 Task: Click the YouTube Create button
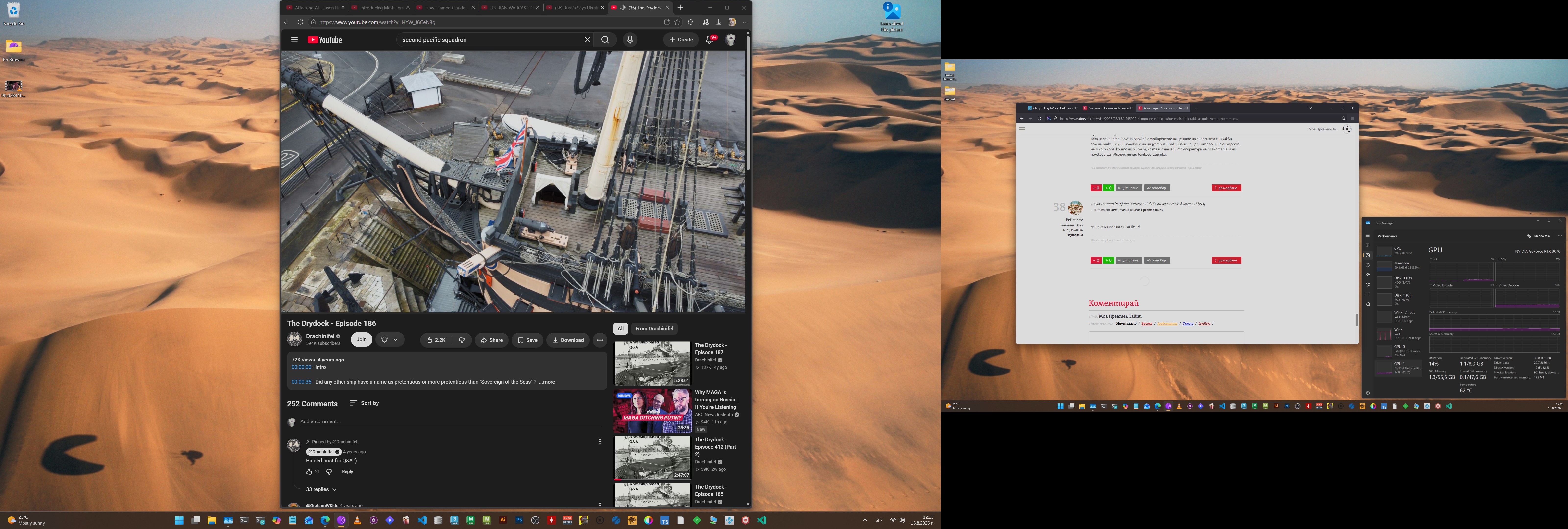(x=681, y=40)
